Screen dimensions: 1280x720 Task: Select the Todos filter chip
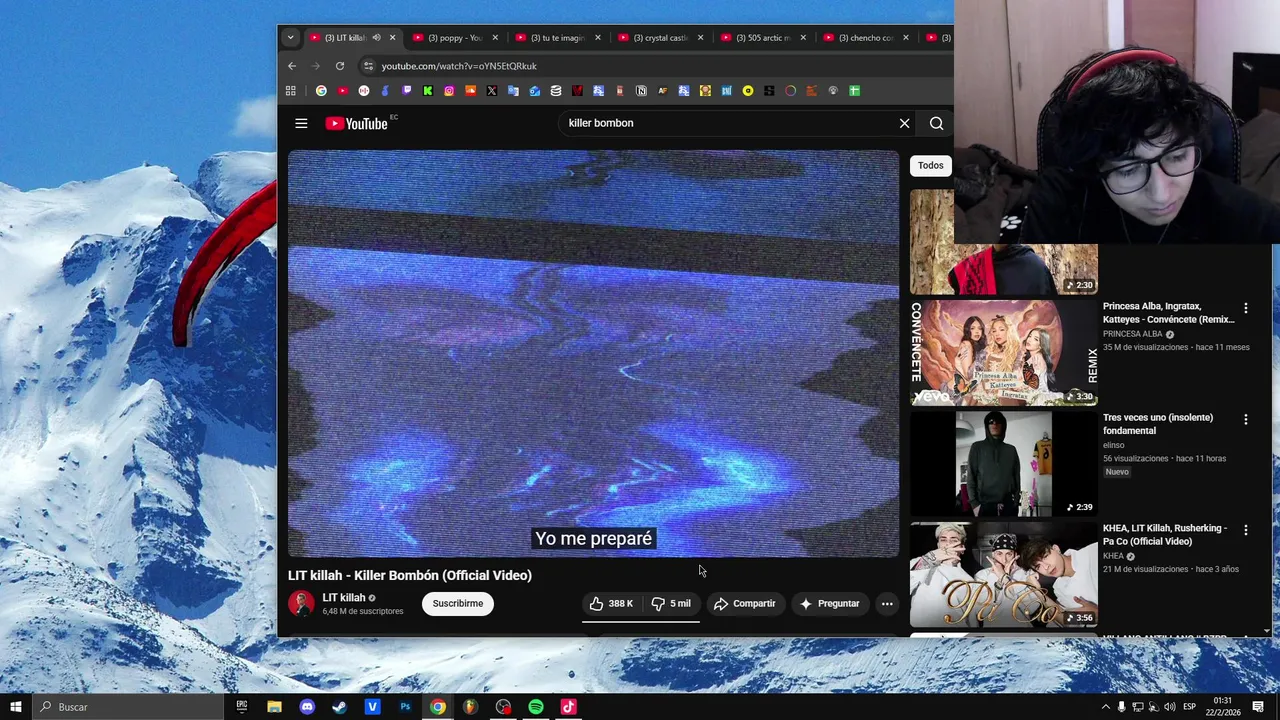[930, 165]
